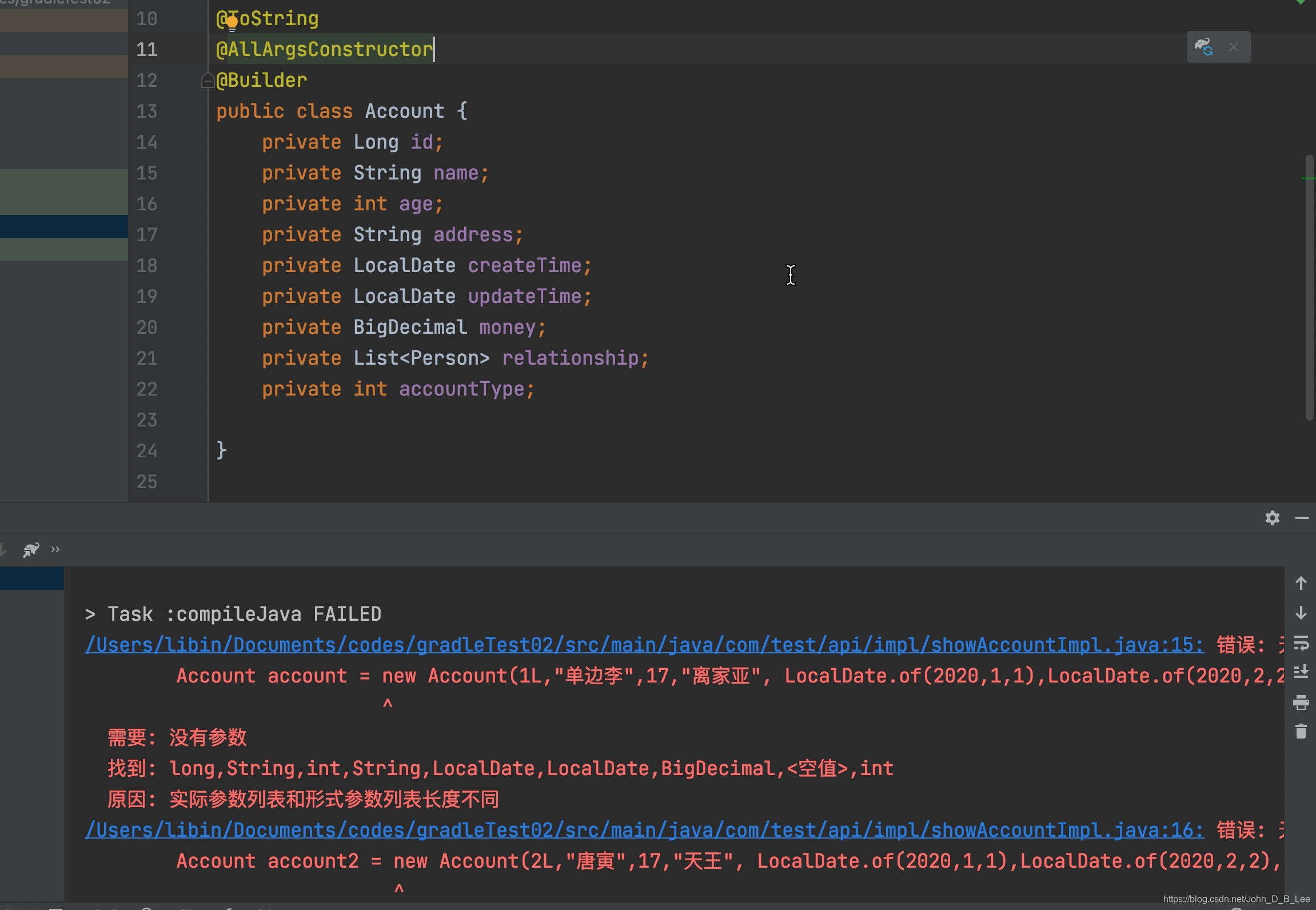Screen dimensions: 1316x910
Task: Click the Load Gradle Changes elephant icon
Action: tap(1203, 47)
